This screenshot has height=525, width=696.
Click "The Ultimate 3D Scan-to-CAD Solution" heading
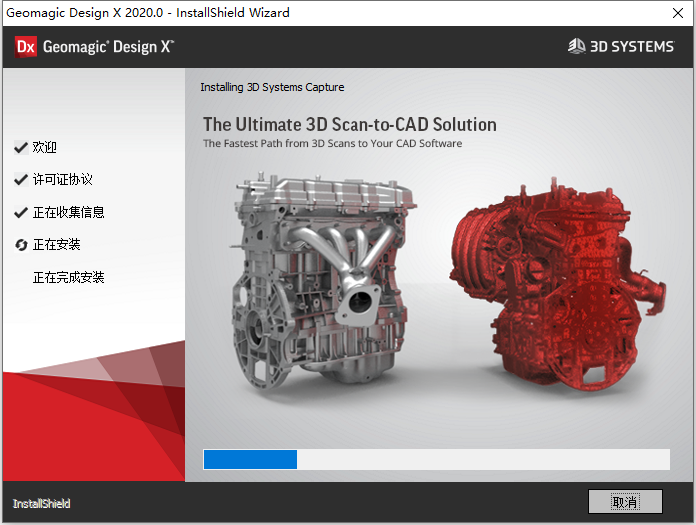pyautogui.click(x=350, y=125)
